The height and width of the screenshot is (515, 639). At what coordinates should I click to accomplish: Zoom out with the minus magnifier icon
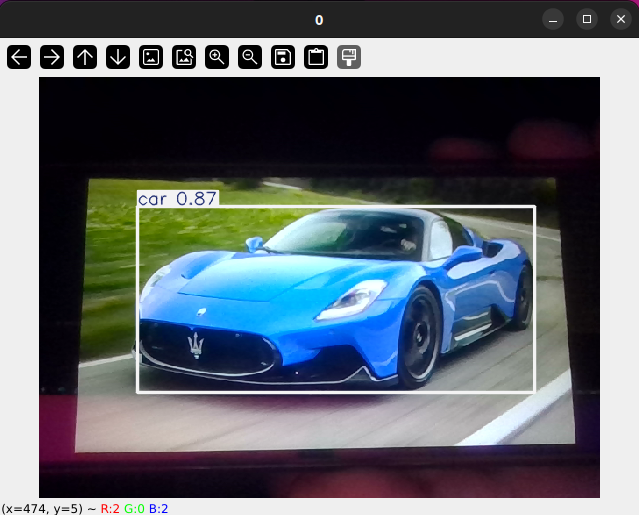point(250,57)
